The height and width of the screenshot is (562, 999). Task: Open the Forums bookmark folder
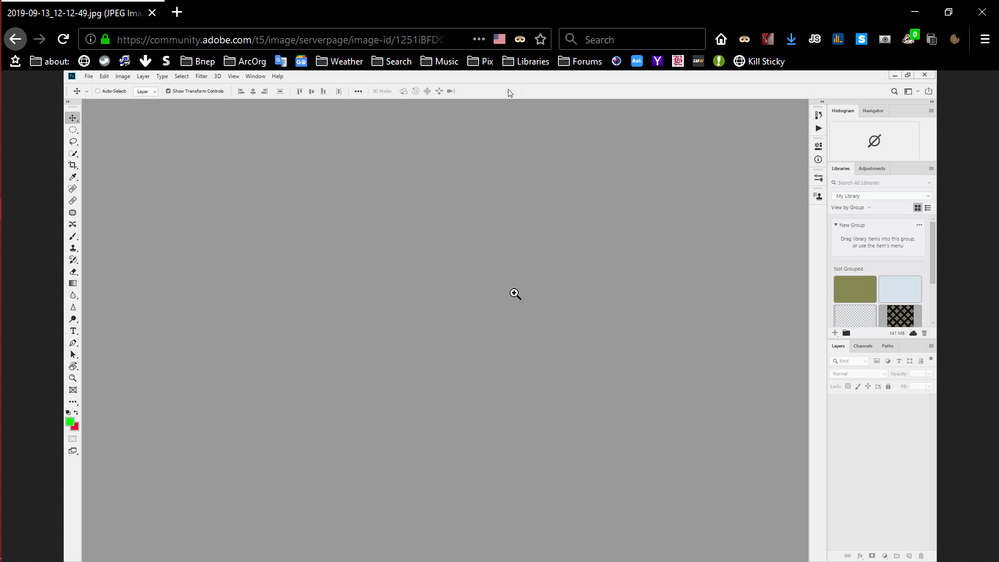click(x=580, y=61)
